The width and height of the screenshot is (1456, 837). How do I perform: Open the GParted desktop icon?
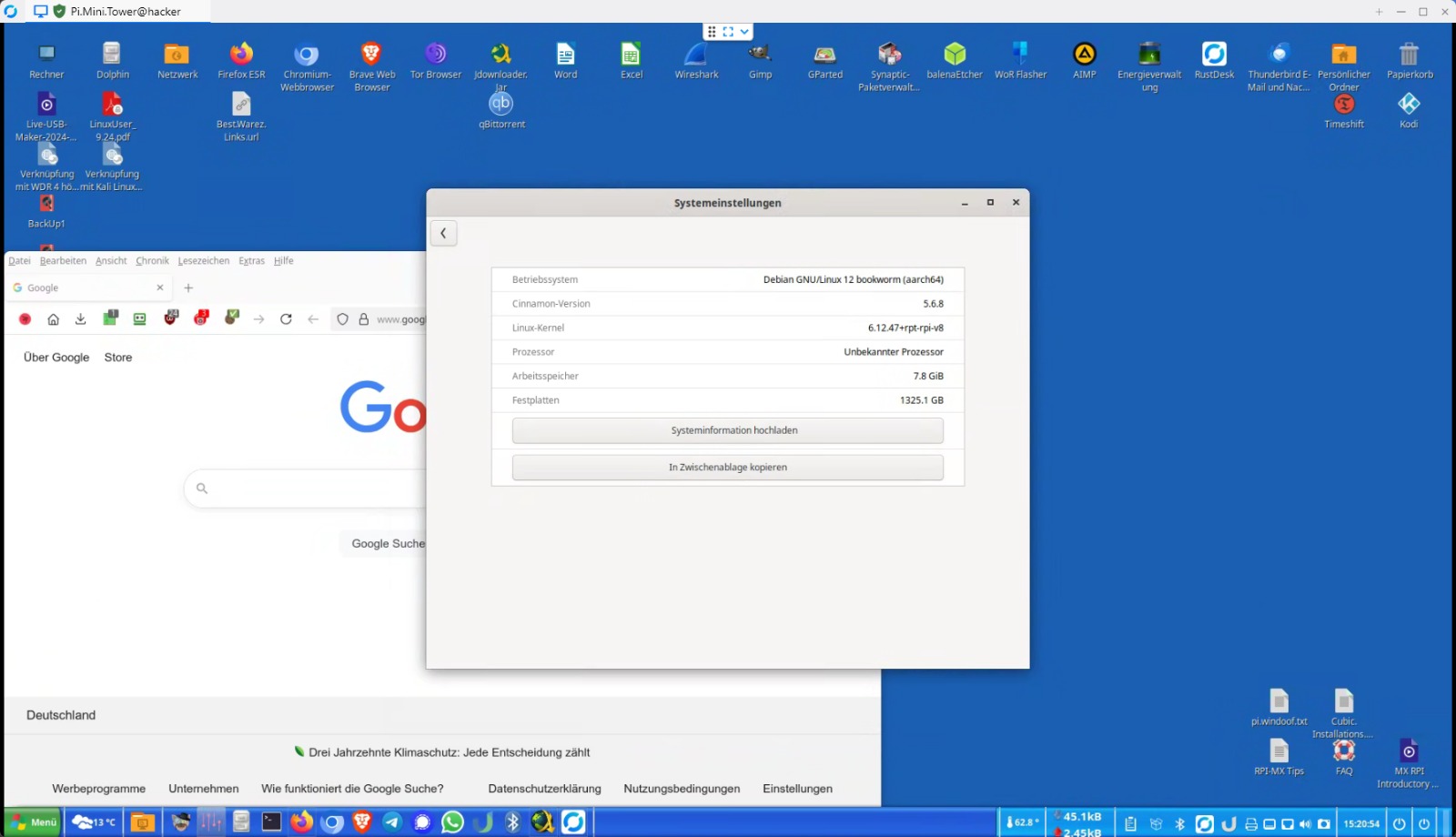pos(825,61)
